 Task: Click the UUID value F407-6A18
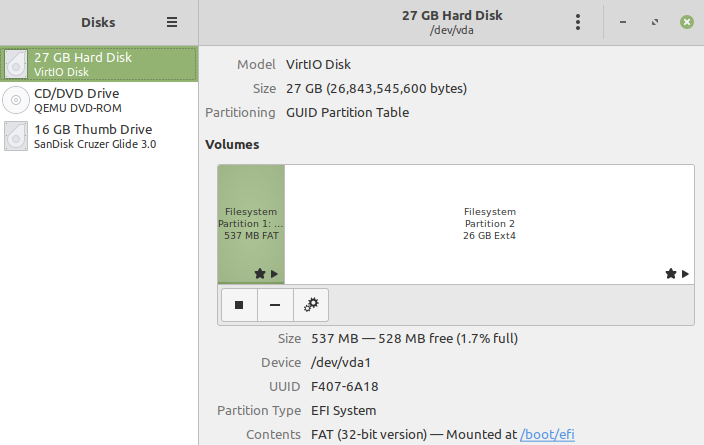pyautogui.click(x=345, y=386)
